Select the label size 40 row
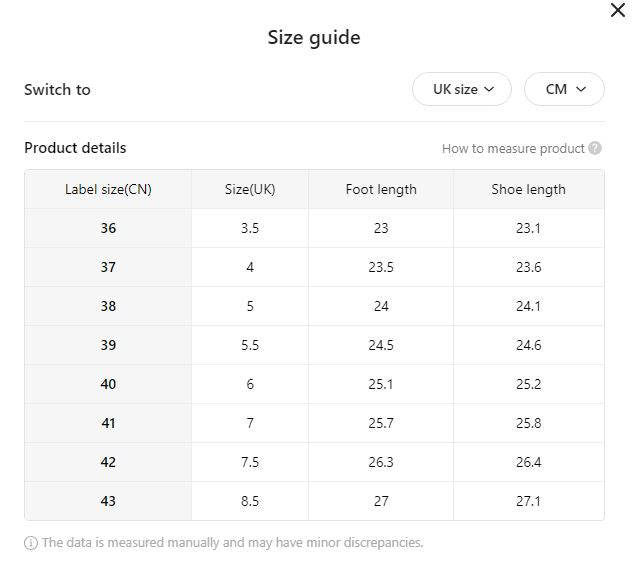 click(x=108, y=384)
